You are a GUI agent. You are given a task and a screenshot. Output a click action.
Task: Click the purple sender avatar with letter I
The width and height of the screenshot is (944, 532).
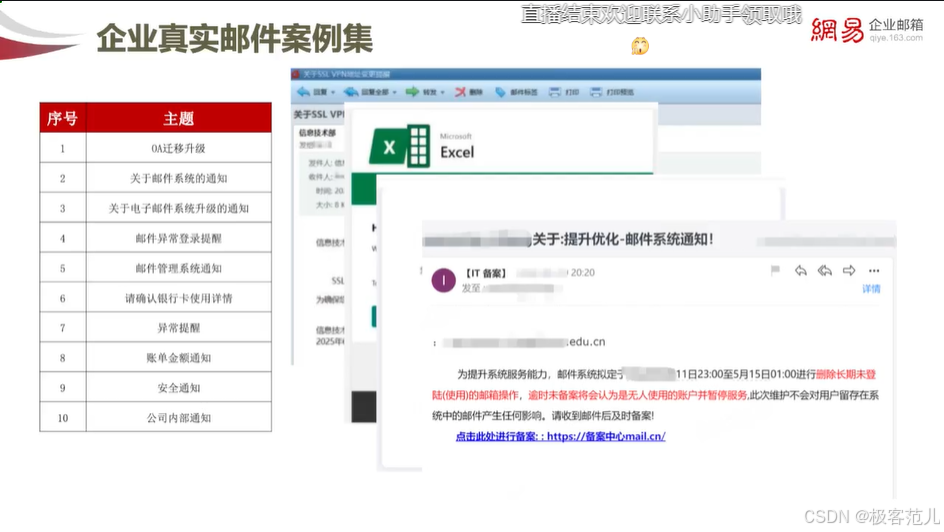444,280
